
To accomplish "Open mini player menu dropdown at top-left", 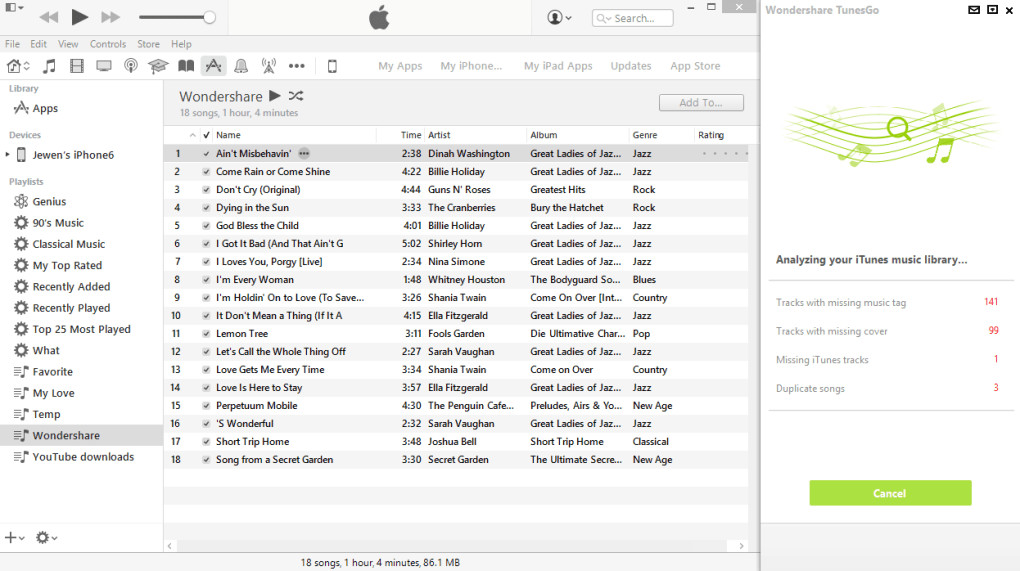I will pyautogui.click(x=14, y=7).
